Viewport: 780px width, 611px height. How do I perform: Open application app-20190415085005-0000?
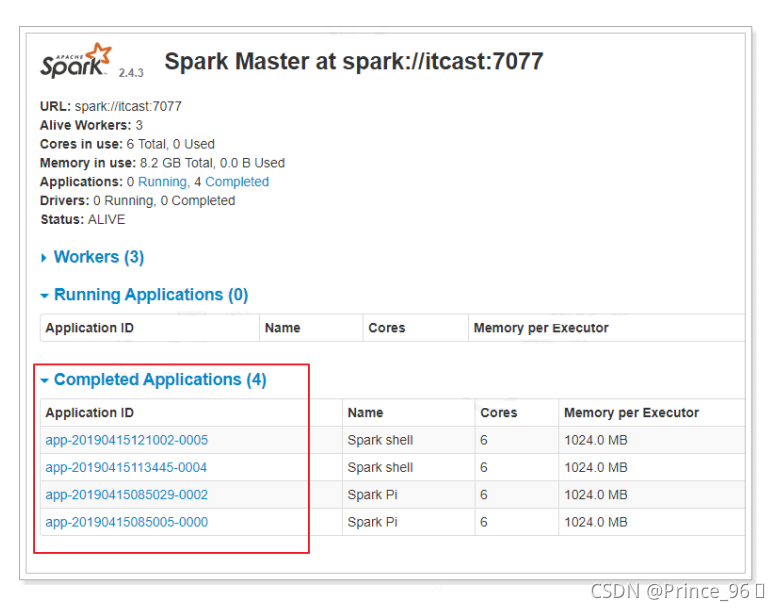click(x=127, y=522)
